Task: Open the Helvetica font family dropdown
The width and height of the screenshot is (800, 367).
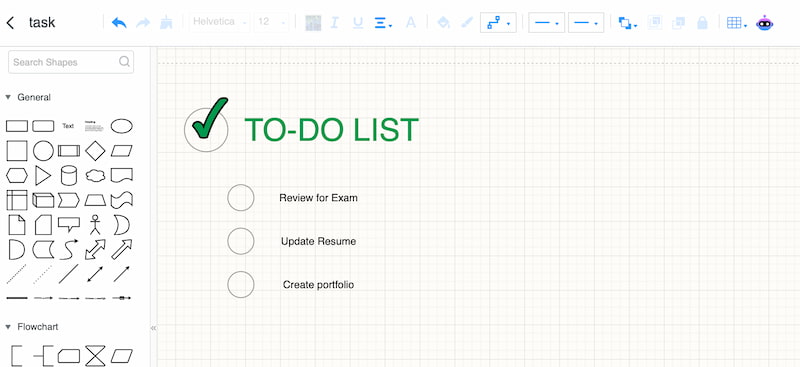Action: pos(220,22)
